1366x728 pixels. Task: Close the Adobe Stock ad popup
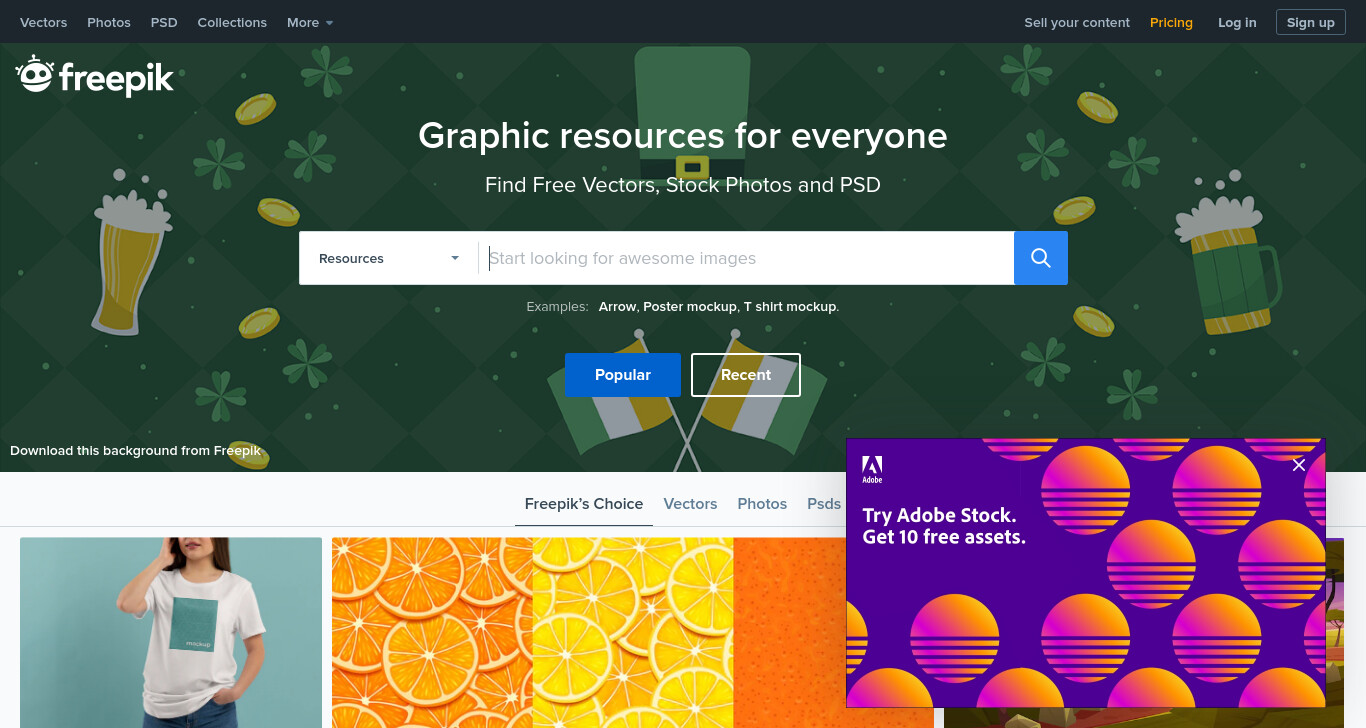[1299, 465]
